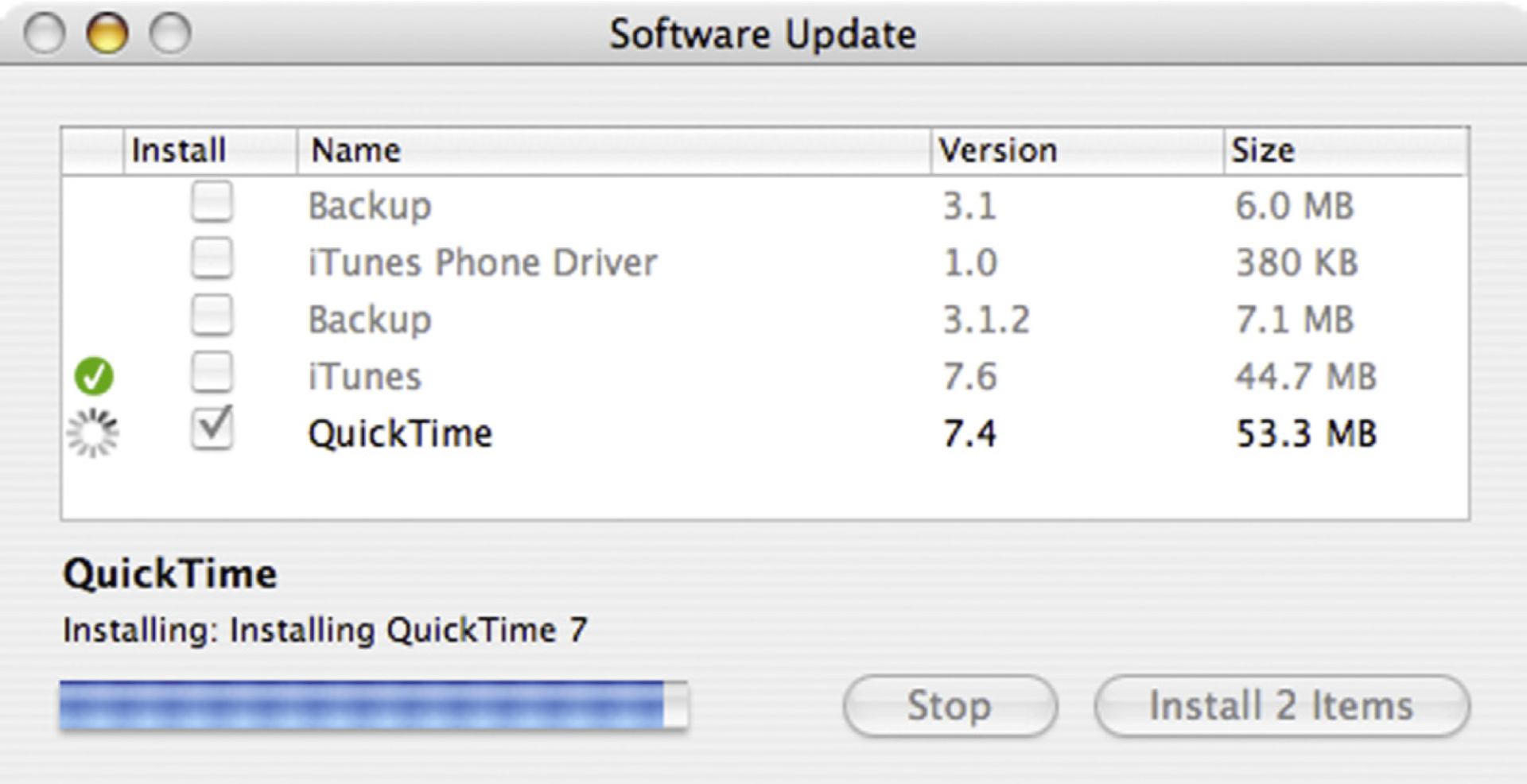Viewport: 1527px width, 784px height.
Task: Uncheck the QuickTime install checkbox
Action: (212, 429)
